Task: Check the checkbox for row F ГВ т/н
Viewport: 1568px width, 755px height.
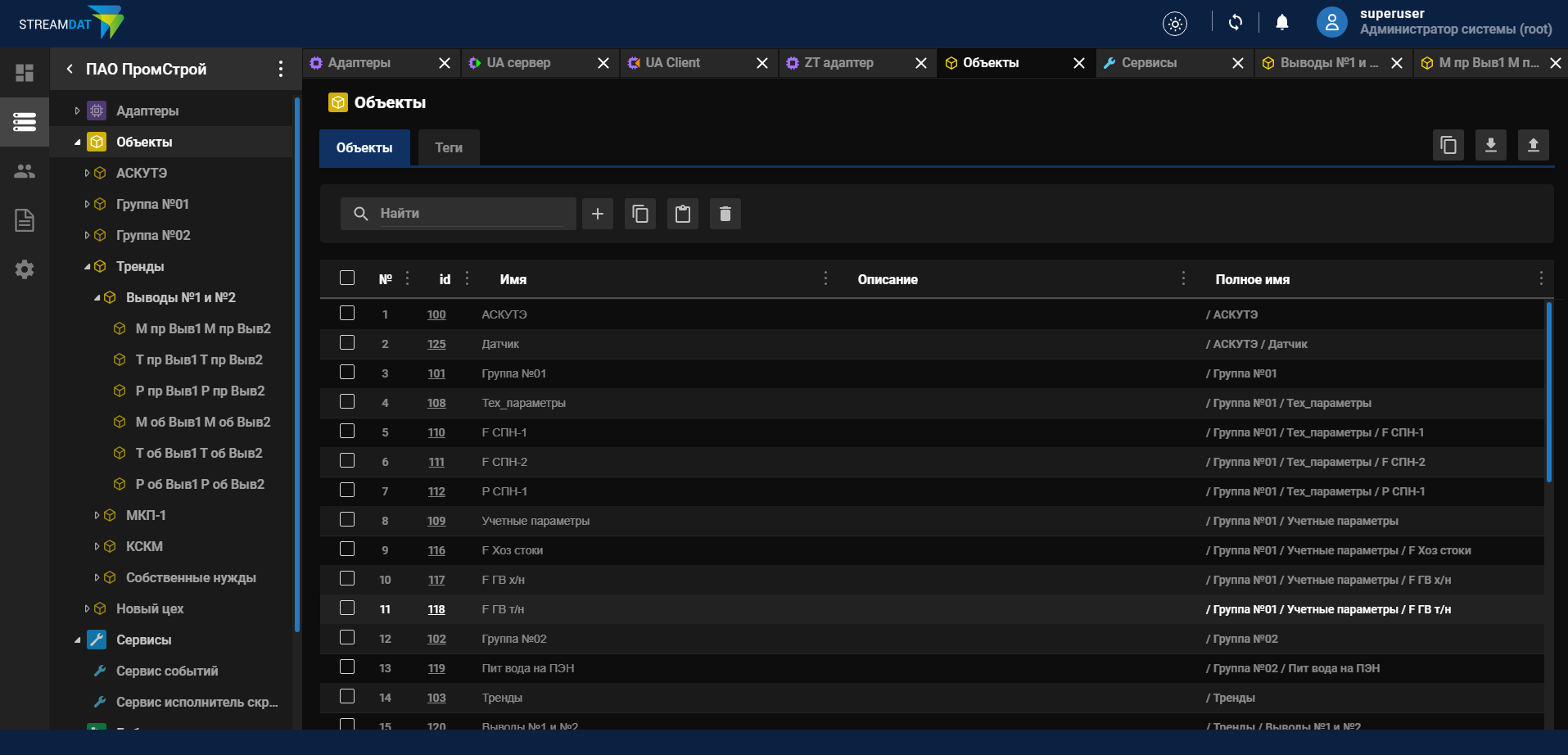Action: (346, 608)
